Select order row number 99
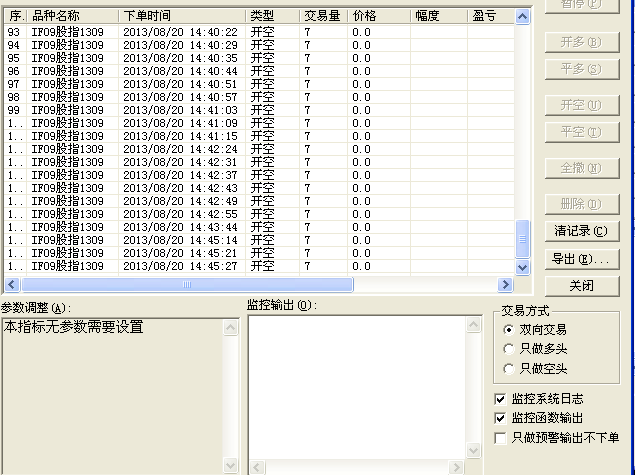This screenshot has width=635, height=475. (259, 110)
